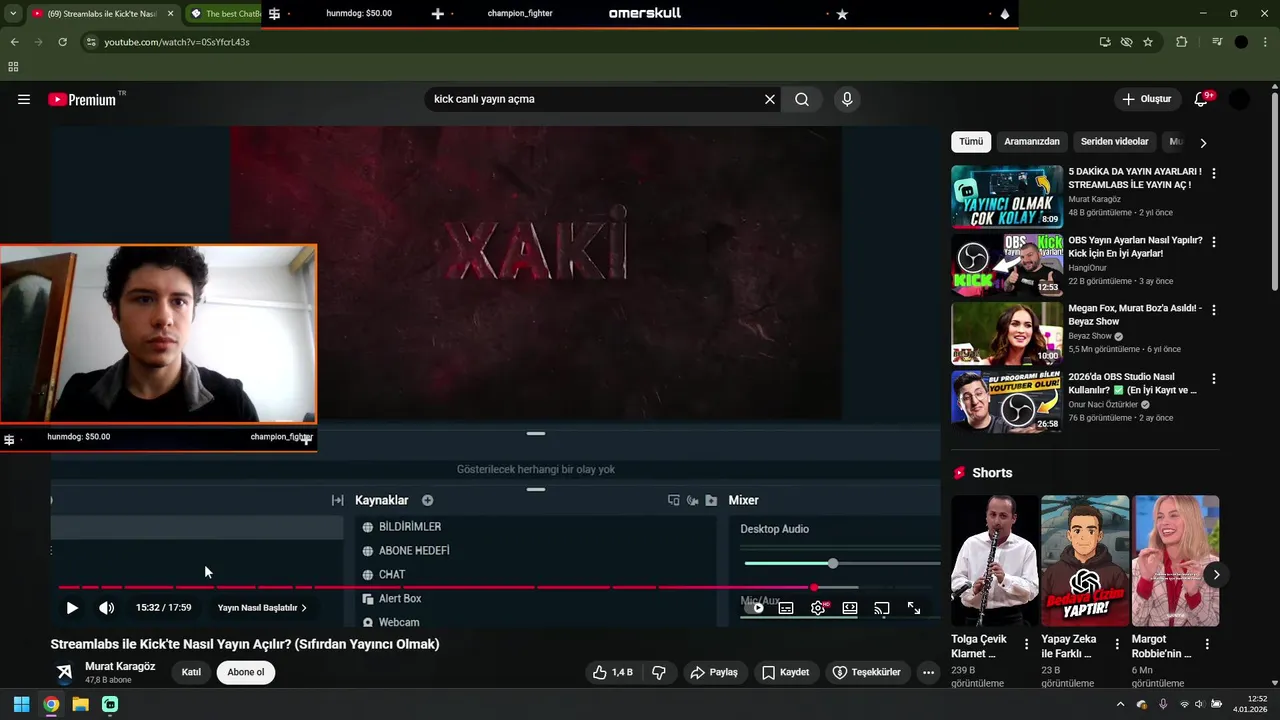Switch to The best ChatB browser tab
The height and width of the screenshot is (720, 1280).
pos(227,14)
